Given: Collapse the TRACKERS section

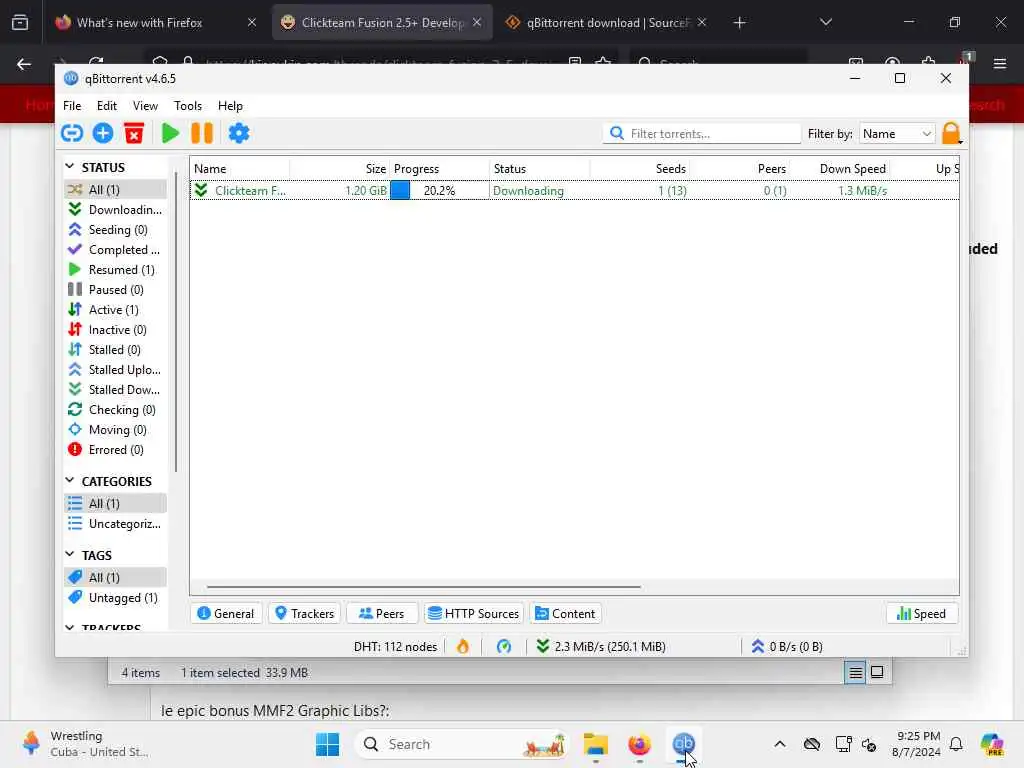Looking at the screenshot, I should click(x=70, y=628).
